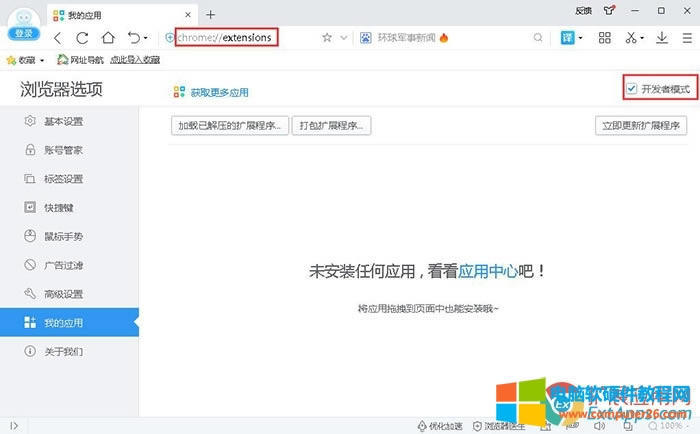Toggle the 开发者模式 checkbox

(632, 89)
